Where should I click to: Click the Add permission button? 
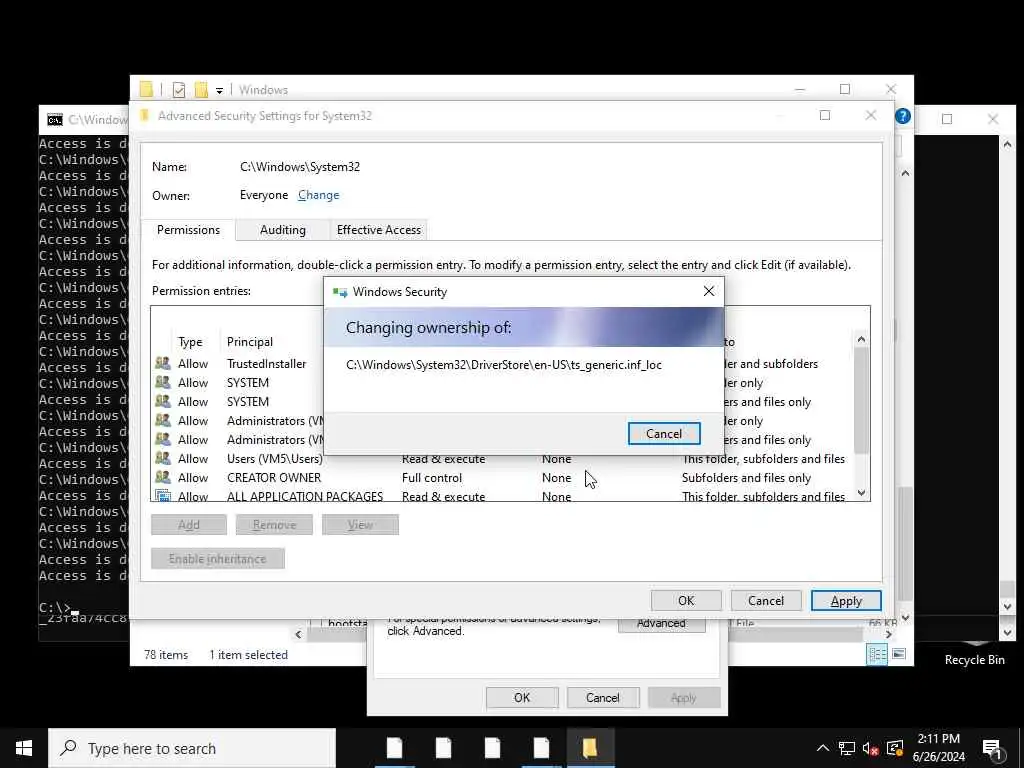pos(189,524)
